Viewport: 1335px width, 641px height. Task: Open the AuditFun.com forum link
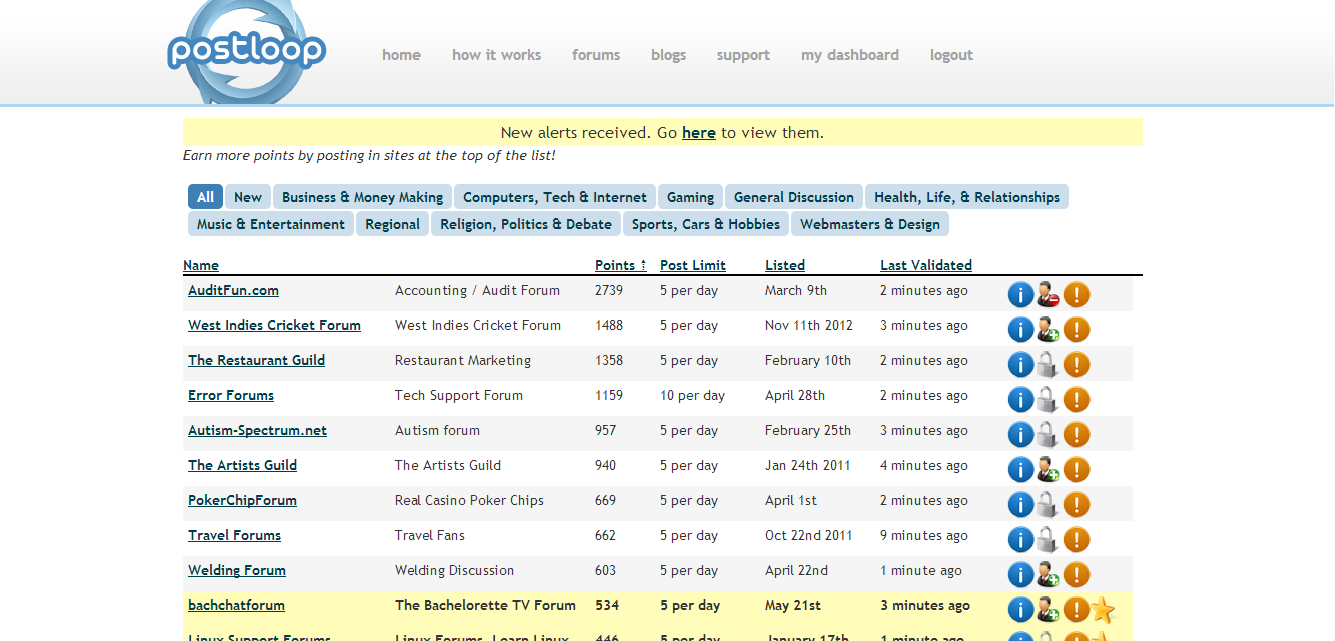[x=233, y=290]
